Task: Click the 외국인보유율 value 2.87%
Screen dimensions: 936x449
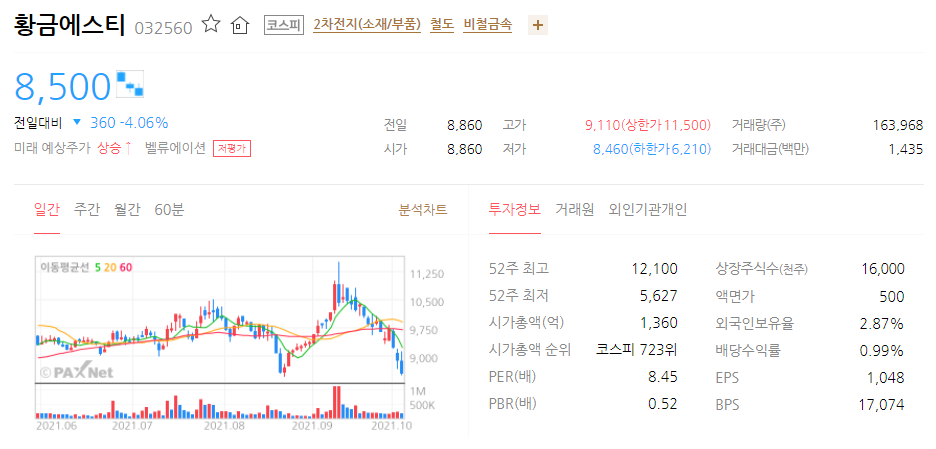Action: (882, 323)
